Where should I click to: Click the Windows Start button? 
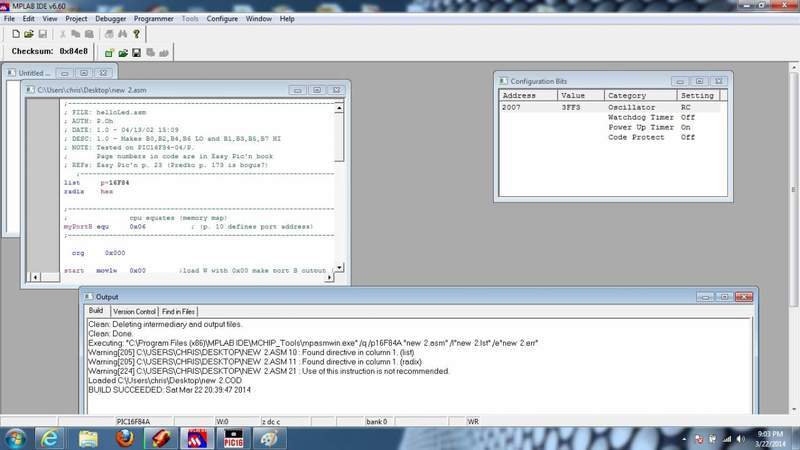pyautogui.click(x=15, y=439)
